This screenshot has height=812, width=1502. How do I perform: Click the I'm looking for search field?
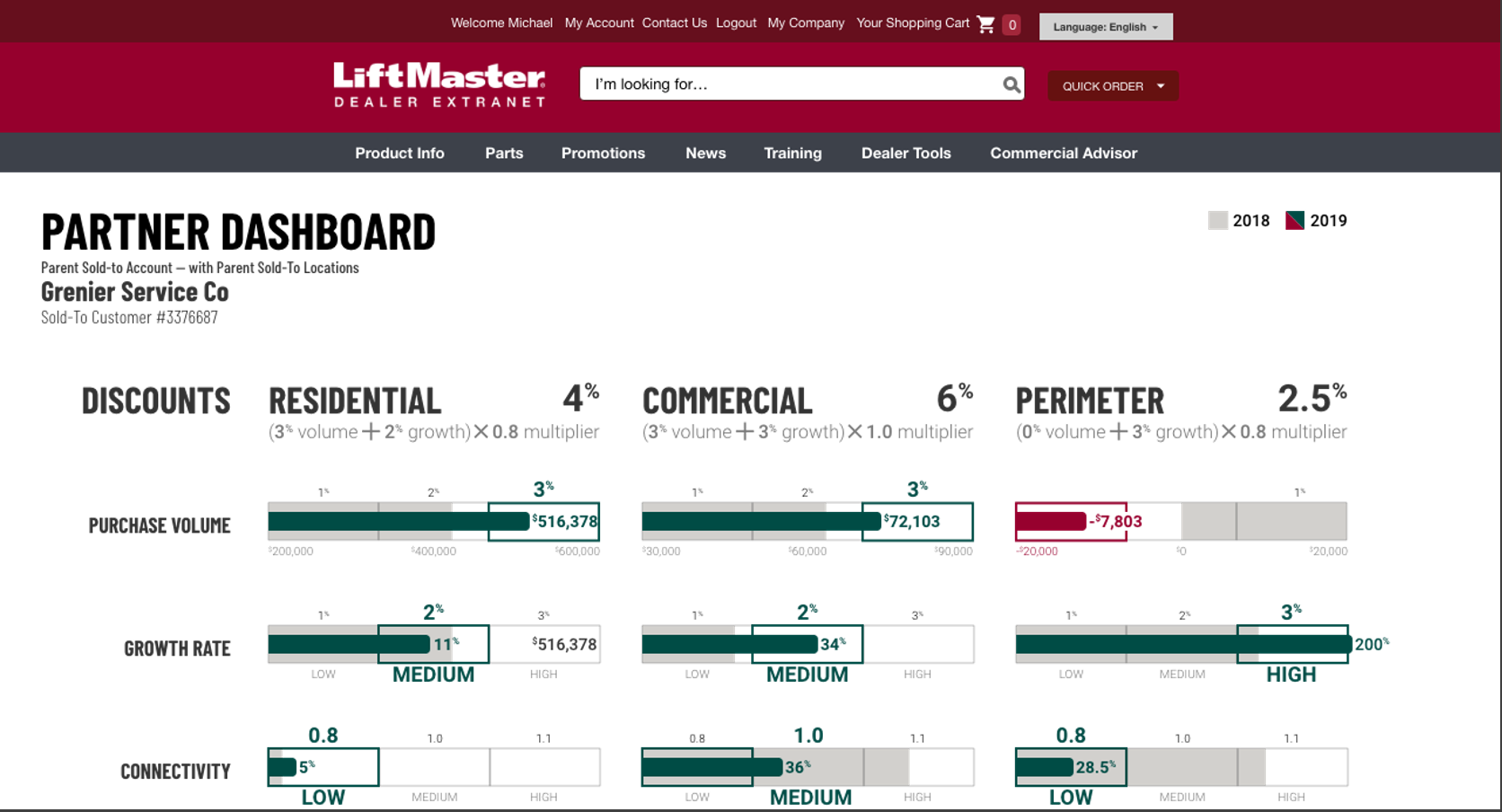tap(802, 84)
